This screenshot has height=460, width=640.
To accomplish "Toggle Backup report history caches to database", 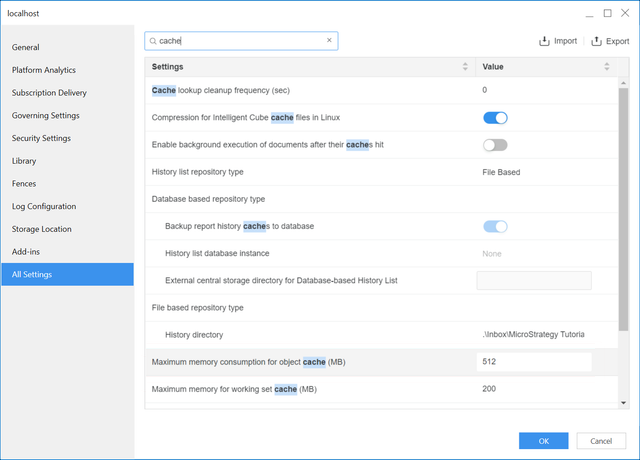I will [495, 226].
